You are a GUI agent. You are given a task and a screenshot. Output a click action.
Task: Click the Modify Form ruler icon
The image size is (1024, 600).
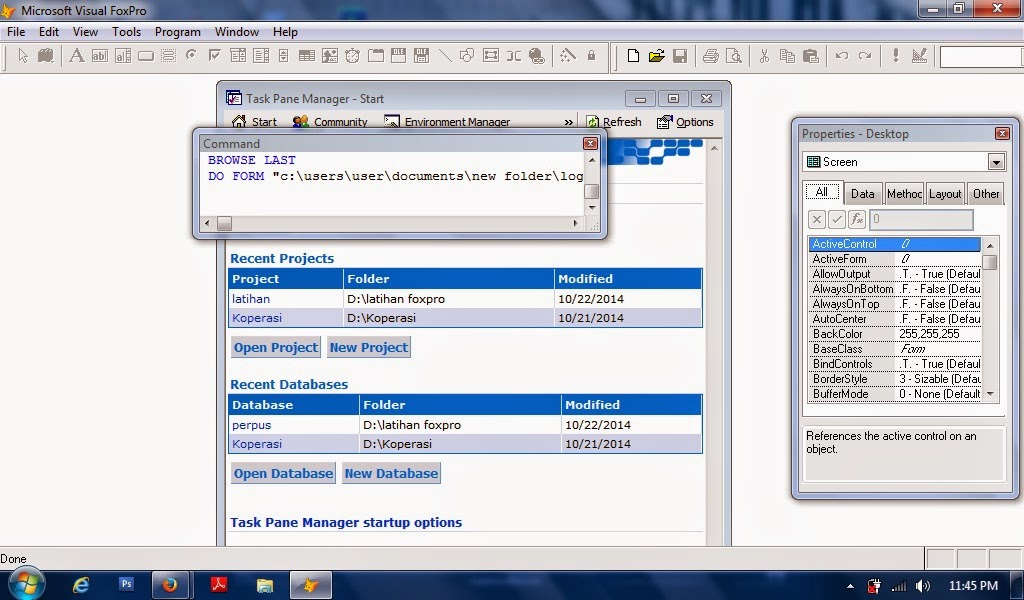919,56
